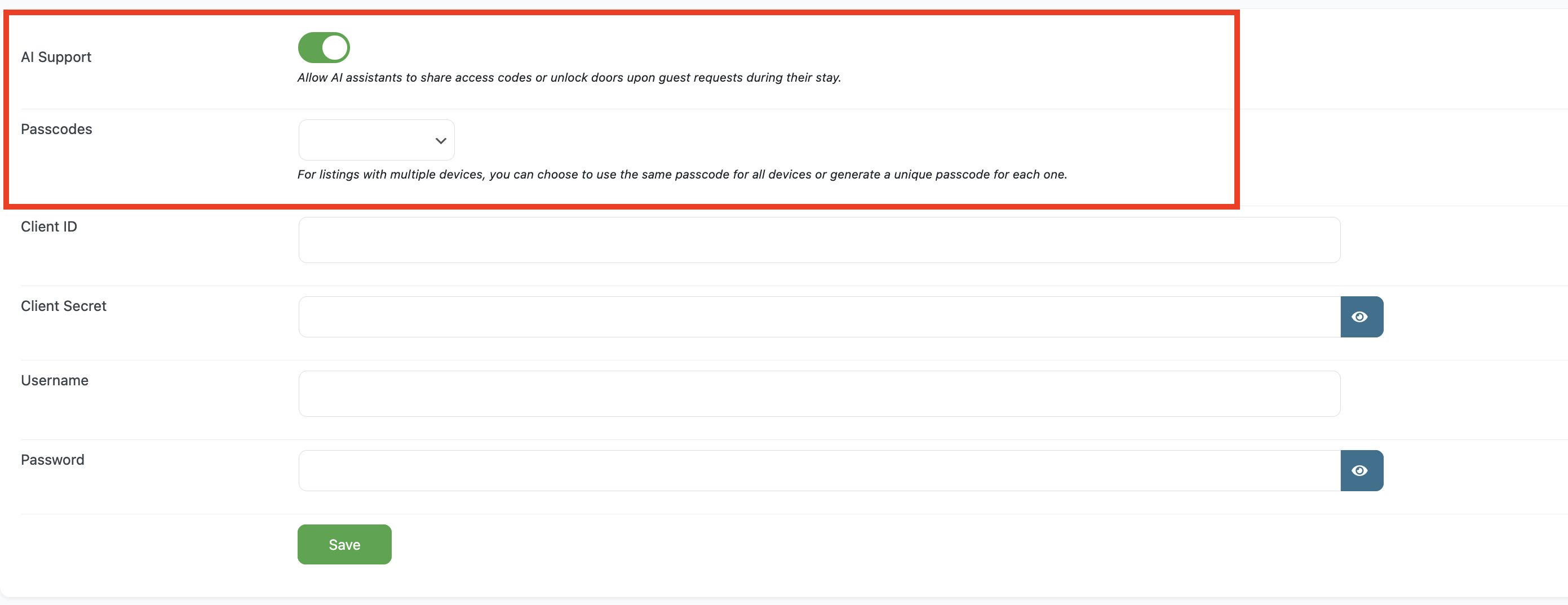Image resolution: width=1568 pixels, height=605 pixels.
Task: Click the Passcodes label text
Action: [x=56, y=129]
